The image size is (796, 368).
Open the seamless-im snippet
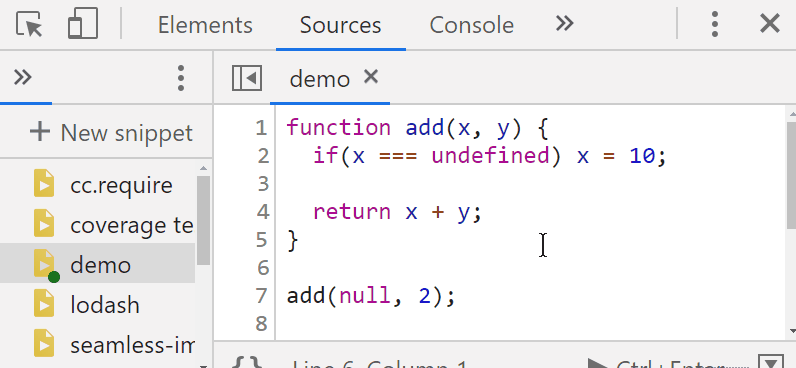[132, 345]
